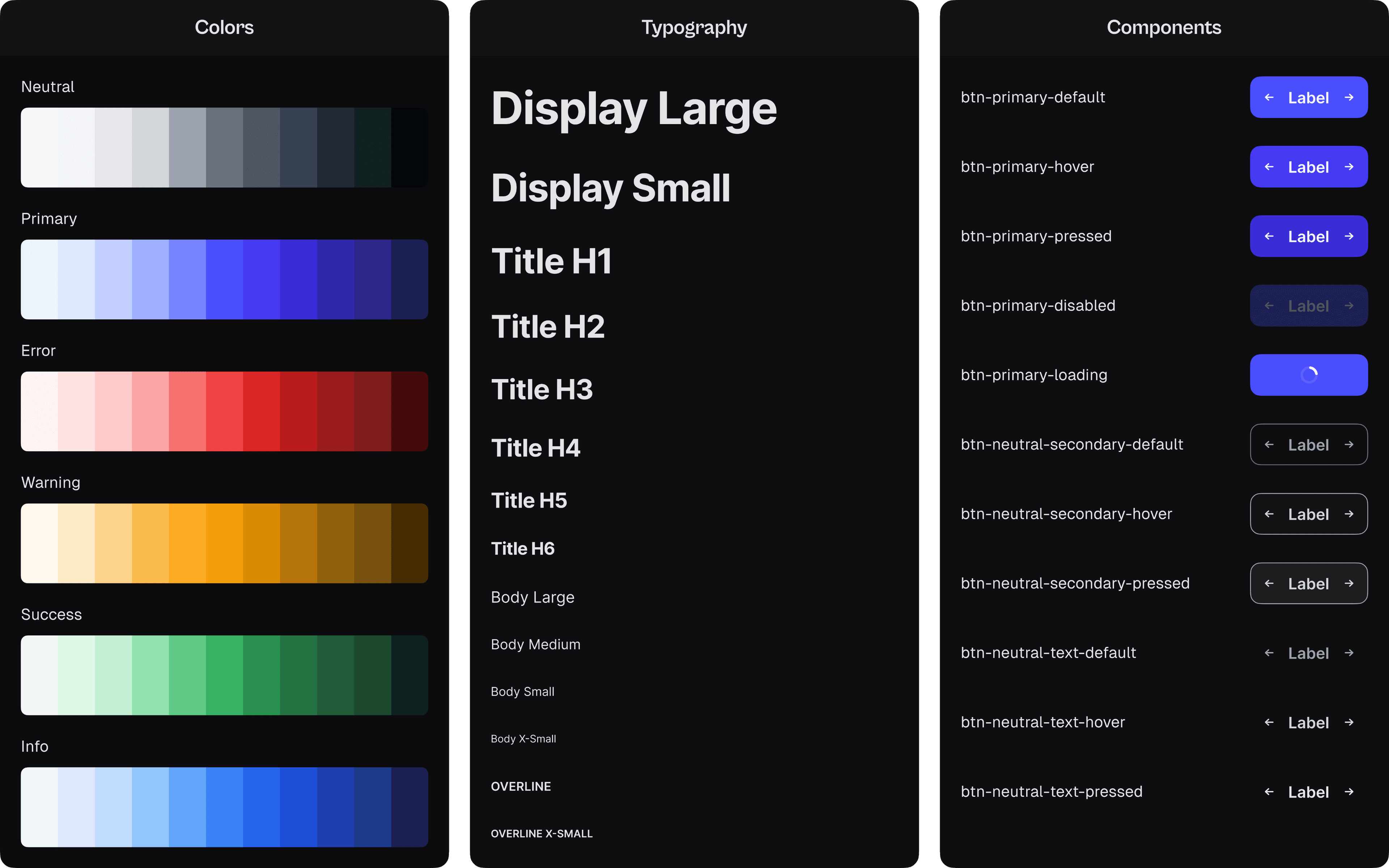Image resolution: width=1389 pixels, height=868 pixels.
Task: Click left arrow icon in btn-neutral-secondary-hover button
Action: click(1269, 514)
